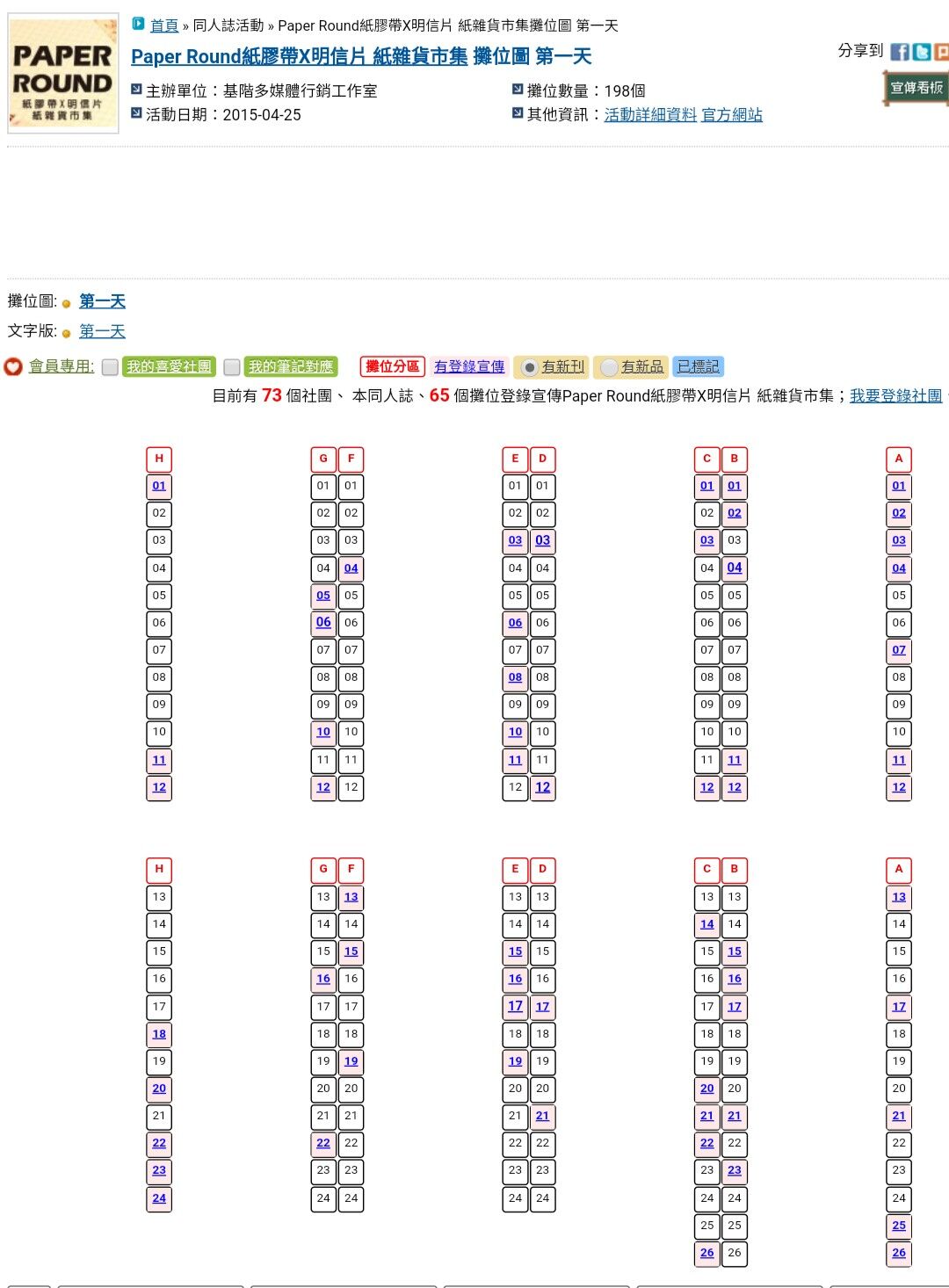Viewport: 949px width, 1288px height.
Task: Open booth F13
Action: coord(351,897)
